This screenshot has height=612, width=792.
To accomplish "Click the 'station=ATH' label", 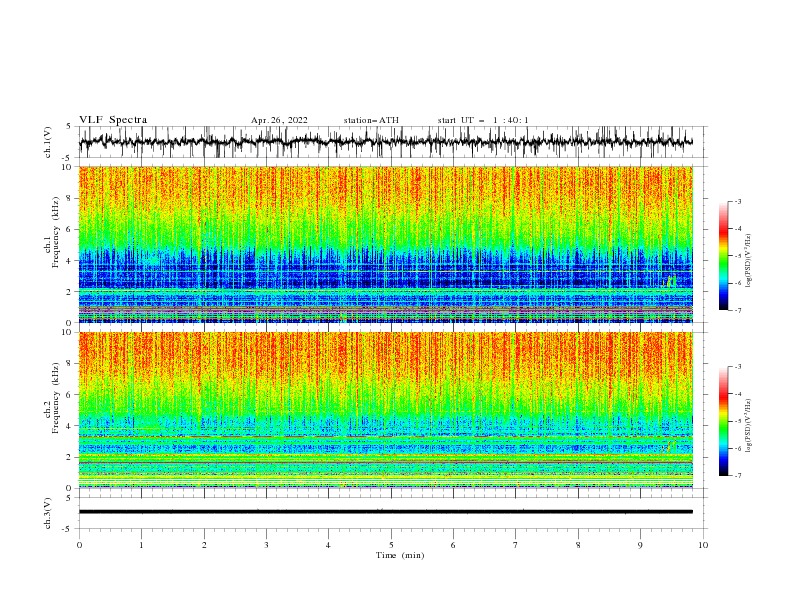I will click(x=371, y=120).
